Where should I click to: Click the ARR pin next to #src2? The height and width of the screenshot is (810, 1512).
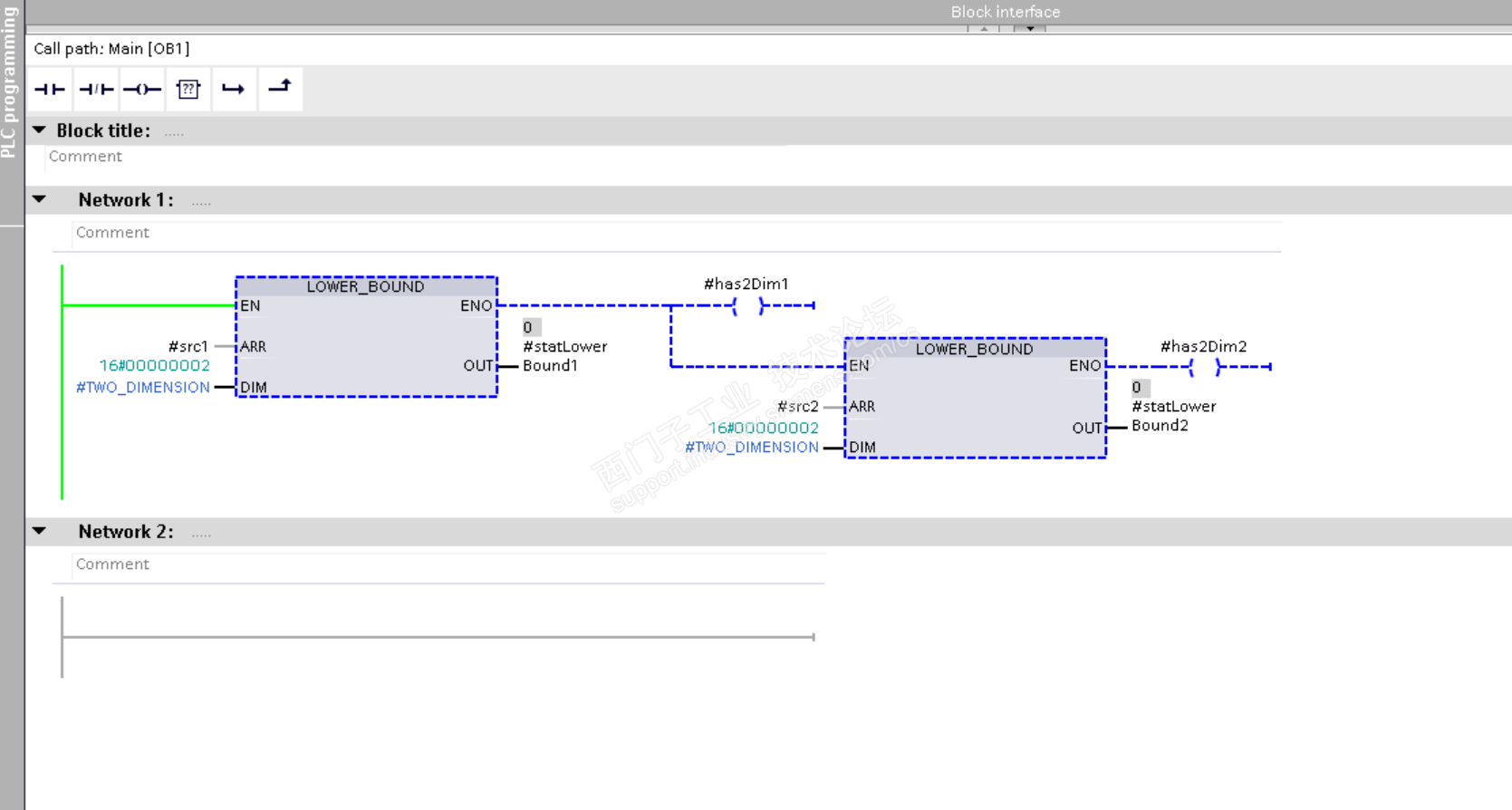click(862, 407)
